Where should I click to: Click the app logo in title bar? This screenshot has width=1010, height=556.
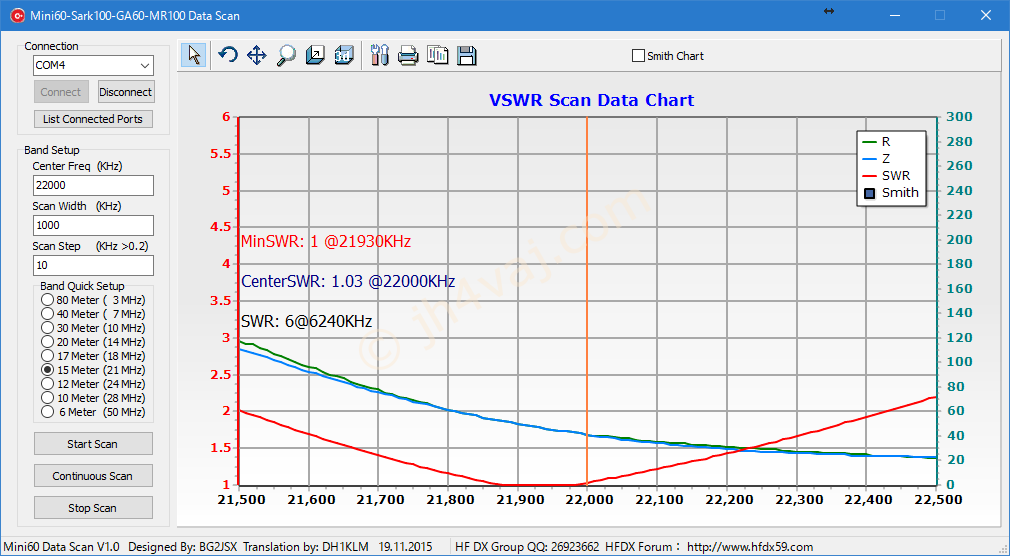pyautogui.click(x=16, y=15)
